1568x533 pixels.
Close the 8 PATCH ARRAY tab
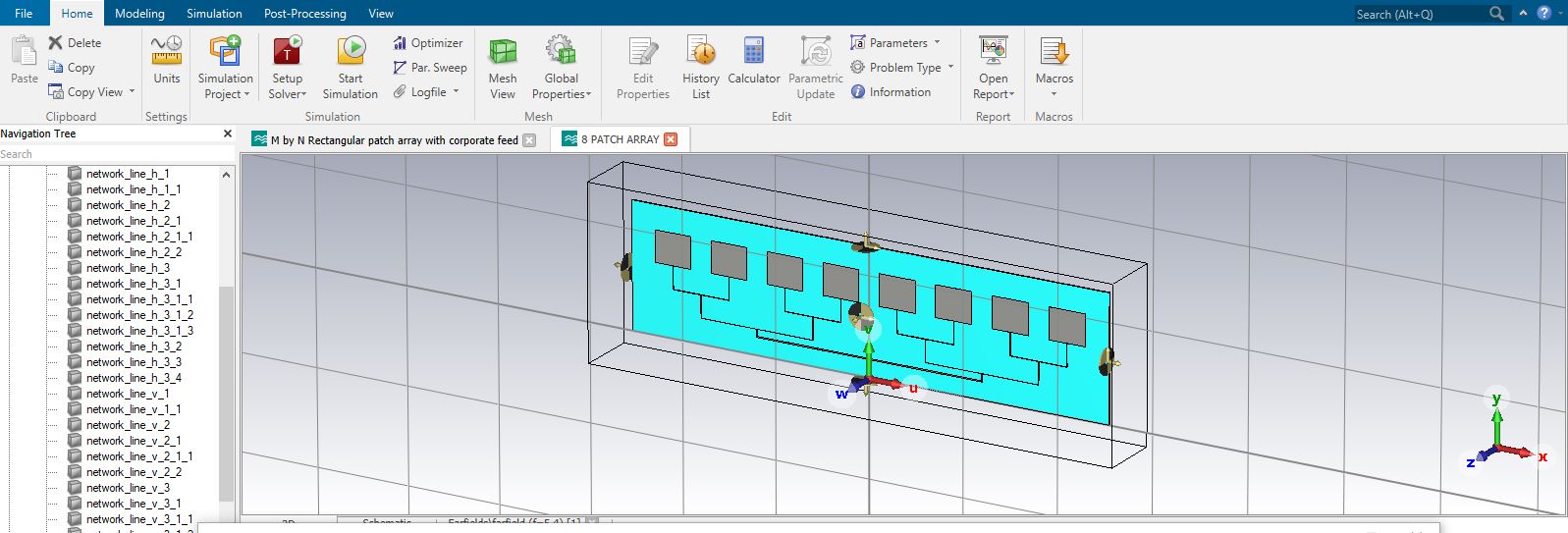click(671, 139)
